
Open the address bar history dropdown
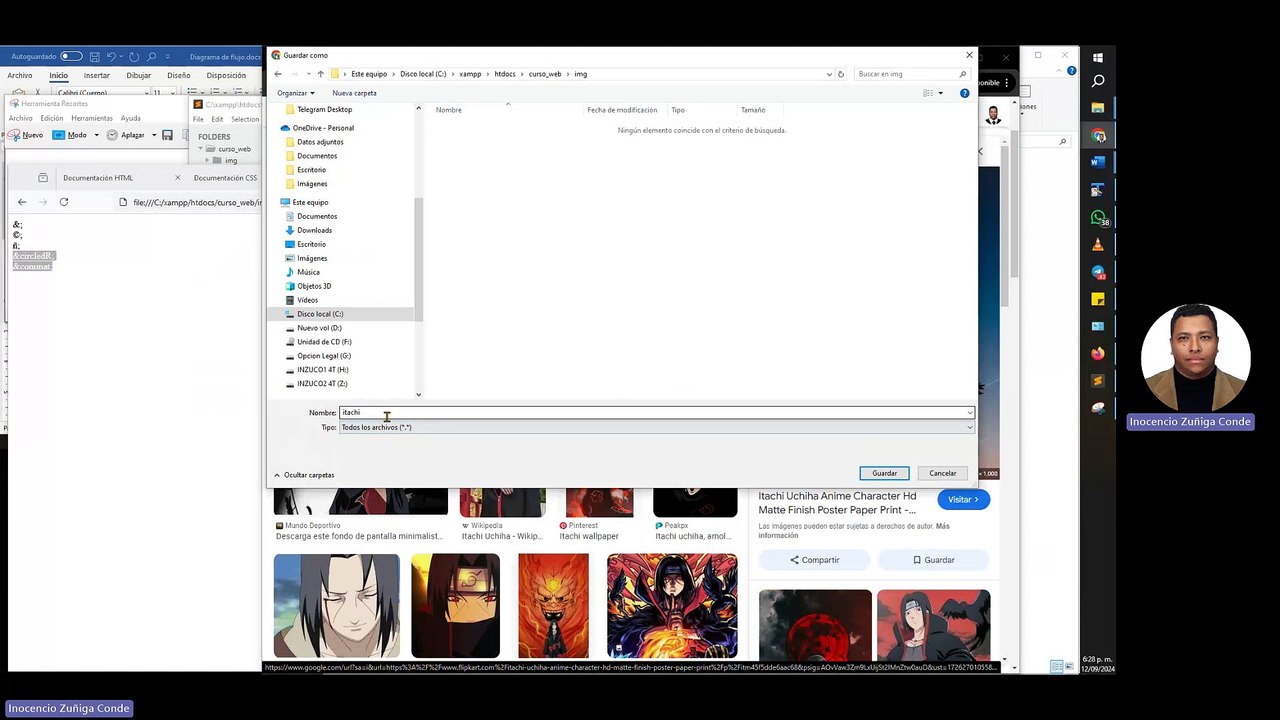click(829, 74)
